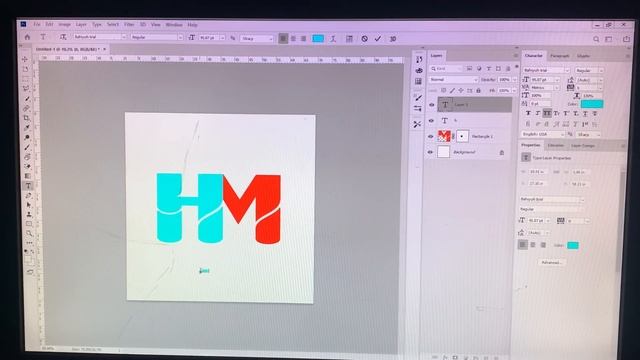Open the collapsed Adjustments sliders panel icon
The image size is (640, 360).
click(418, 109)
